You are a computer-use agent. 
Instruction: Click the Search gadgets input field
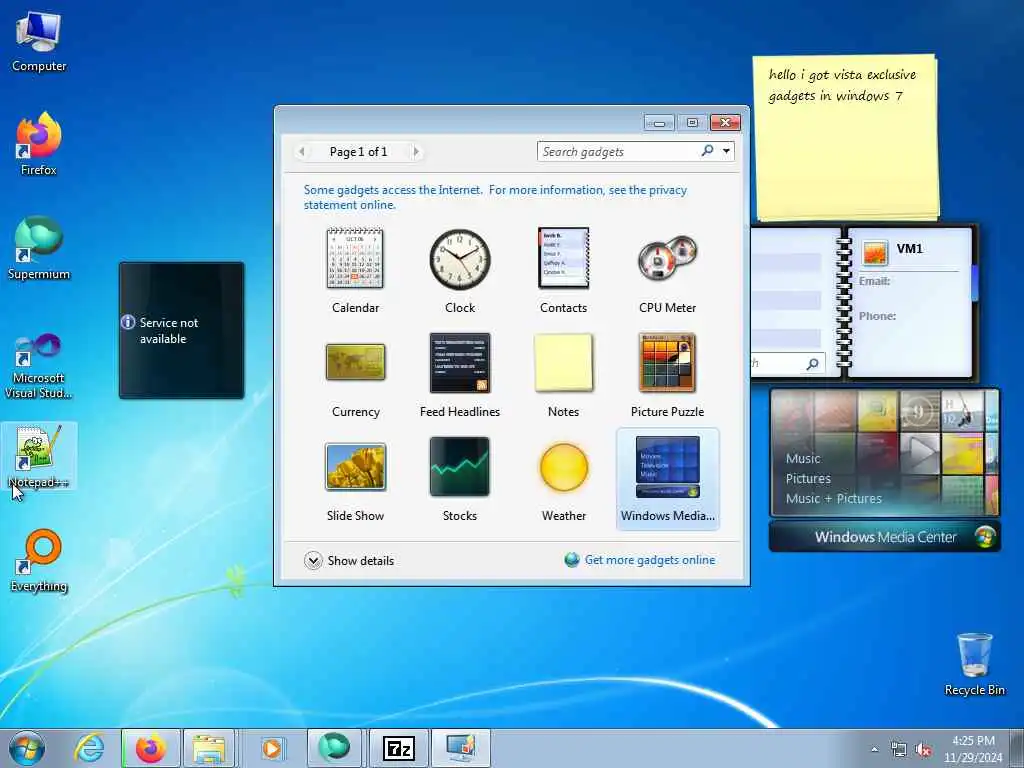617,152
